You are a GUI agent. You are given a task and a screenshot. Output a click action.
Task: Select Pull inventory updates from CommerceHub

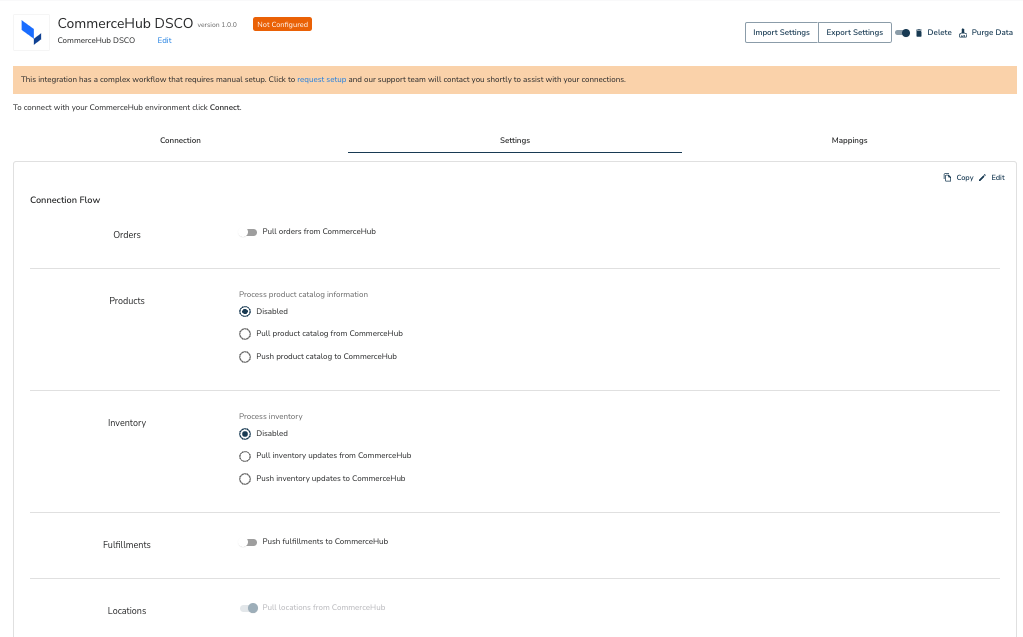coord(245,456)
